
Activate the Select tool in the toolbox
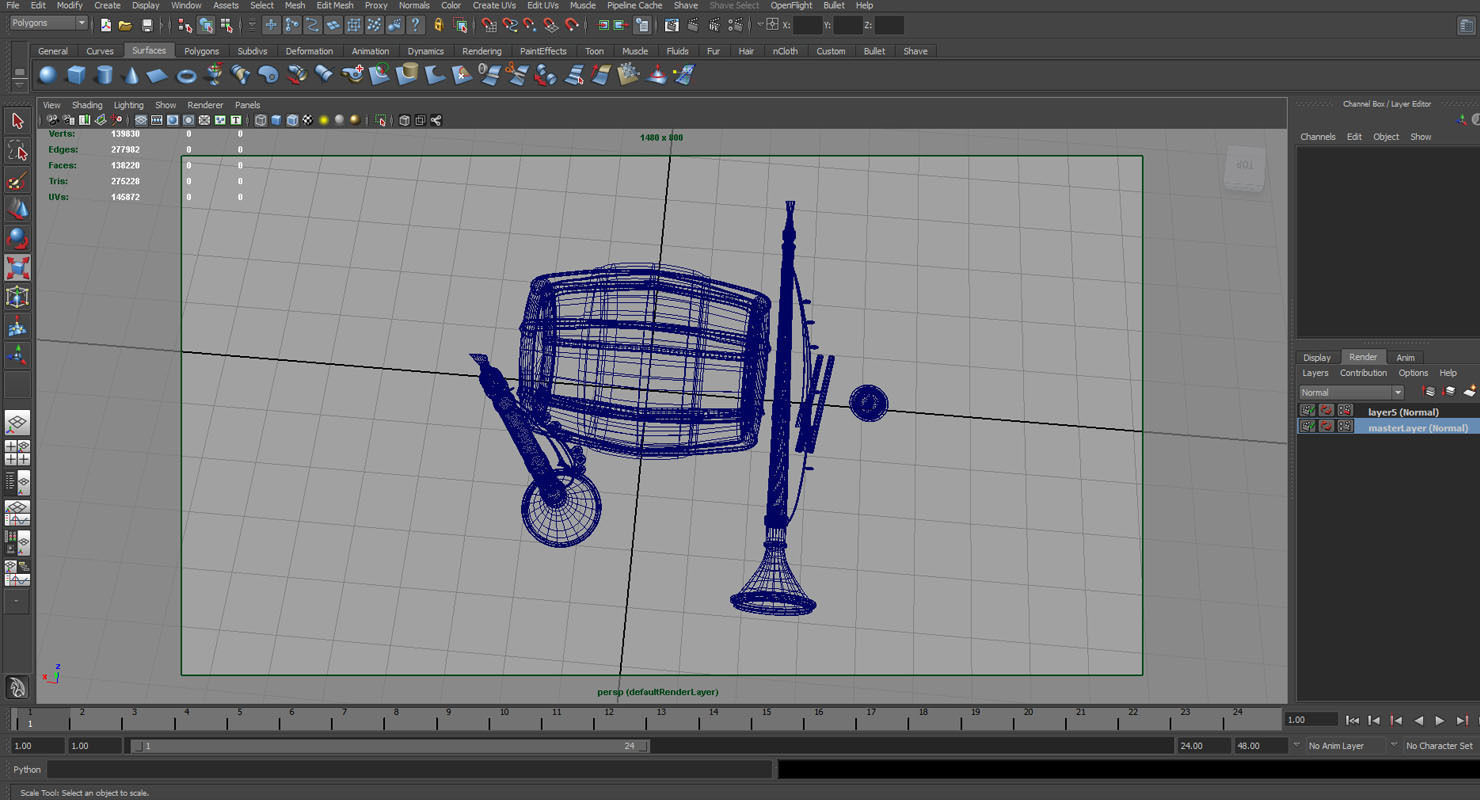coord(17,121)
